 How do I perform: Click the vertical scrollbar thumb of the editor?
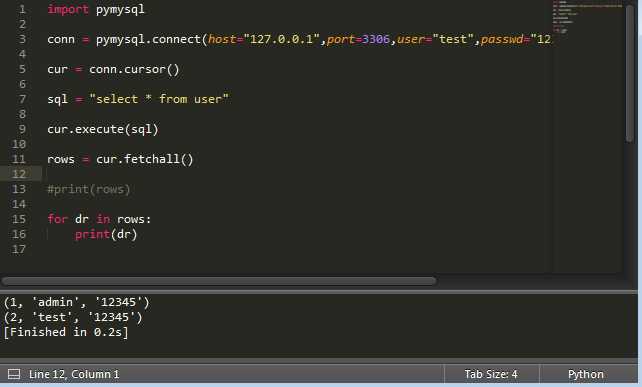coord(630,74)
